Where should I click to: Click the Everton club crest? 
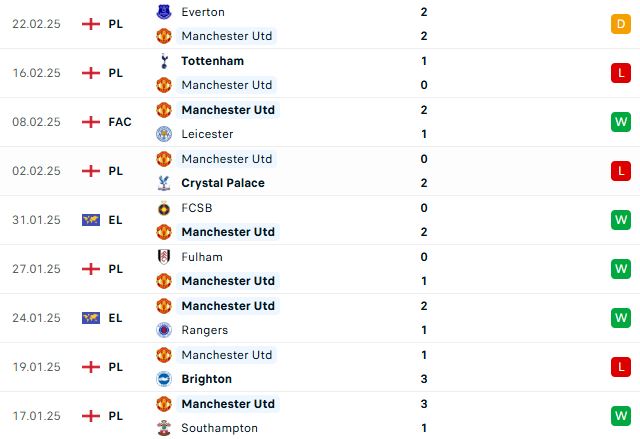[164, 12]
